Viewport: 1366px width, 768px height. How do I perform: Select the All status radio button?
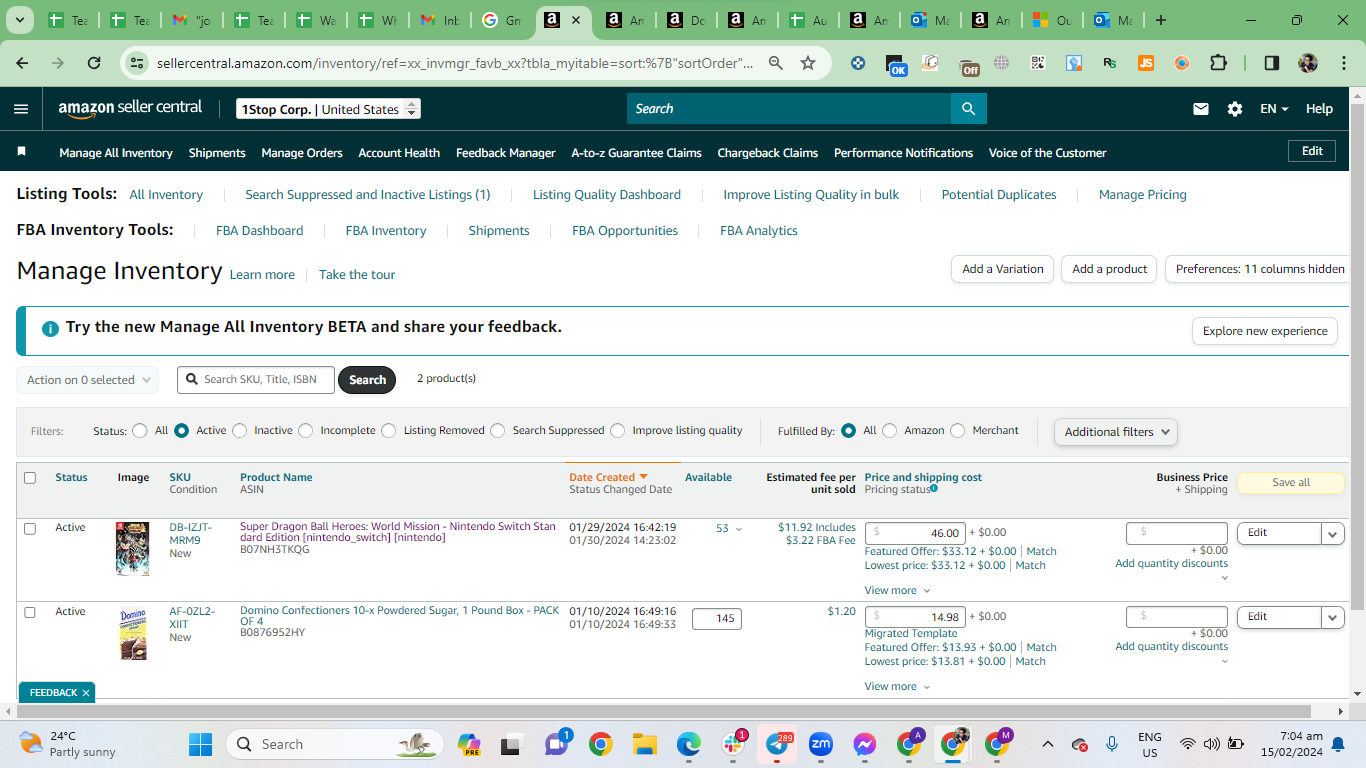pos(140,431)
